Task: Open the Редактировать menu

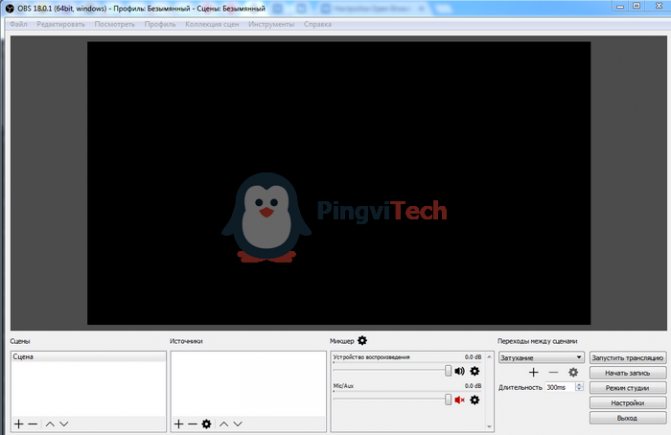Action: (x=60, y=24)
